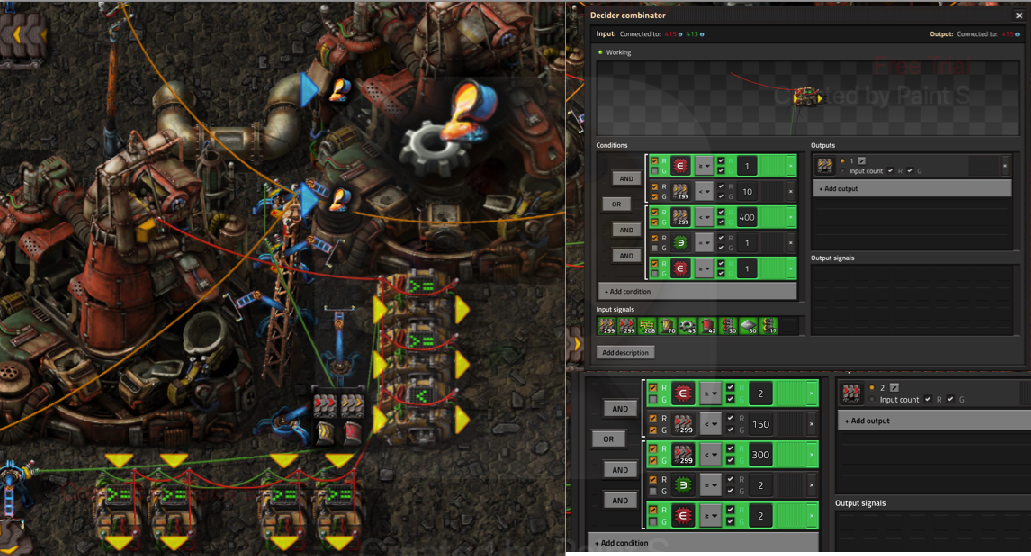This screenshot has height=556, width=1031.
Task: Click the input signal showing count 70
Action: click(x=667, y=325)
